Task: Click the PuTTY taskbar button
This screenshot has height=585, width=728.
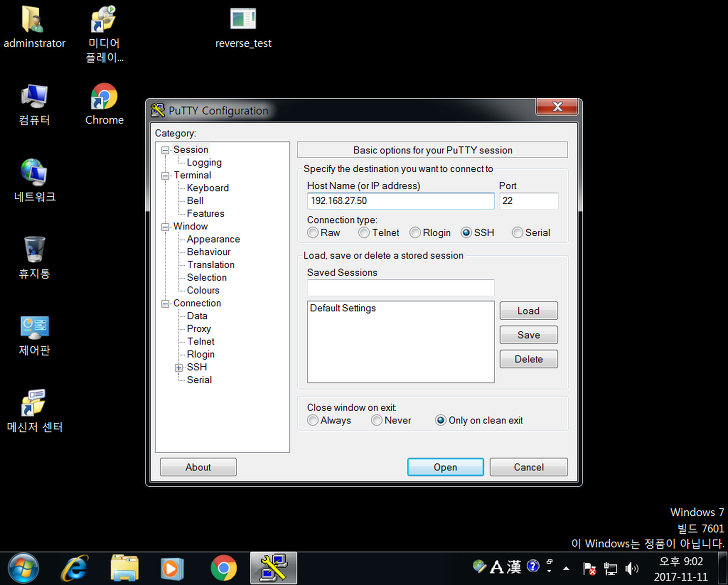Action: pos(273,567)
